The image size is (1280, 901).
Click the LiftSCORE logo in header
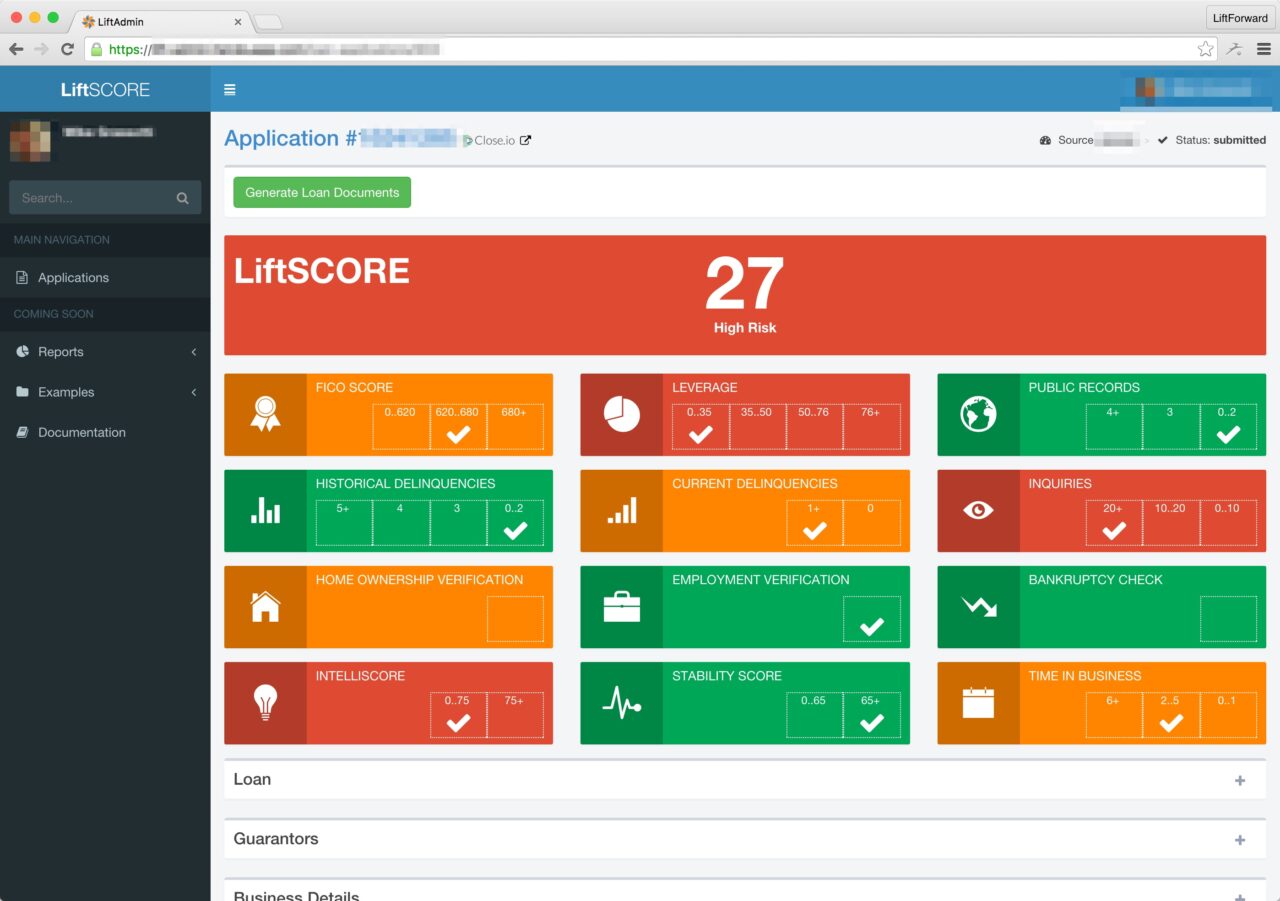[x=105, y=90]
